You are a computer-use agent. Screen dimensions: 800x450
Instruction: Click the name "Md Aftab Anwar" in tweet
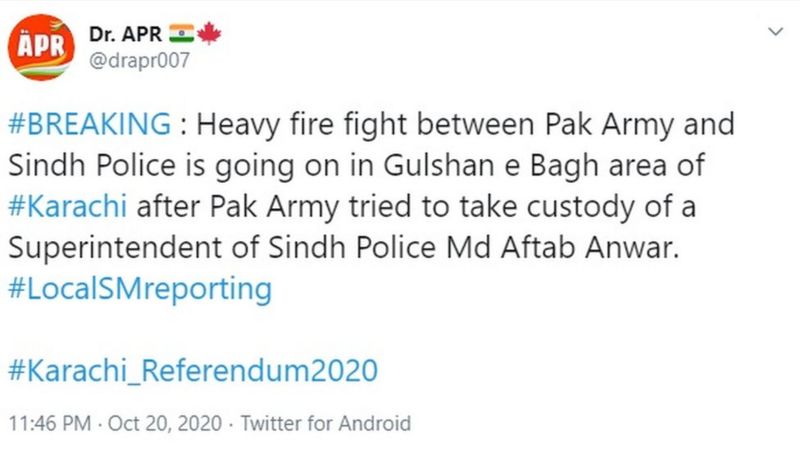click(563, 247)
